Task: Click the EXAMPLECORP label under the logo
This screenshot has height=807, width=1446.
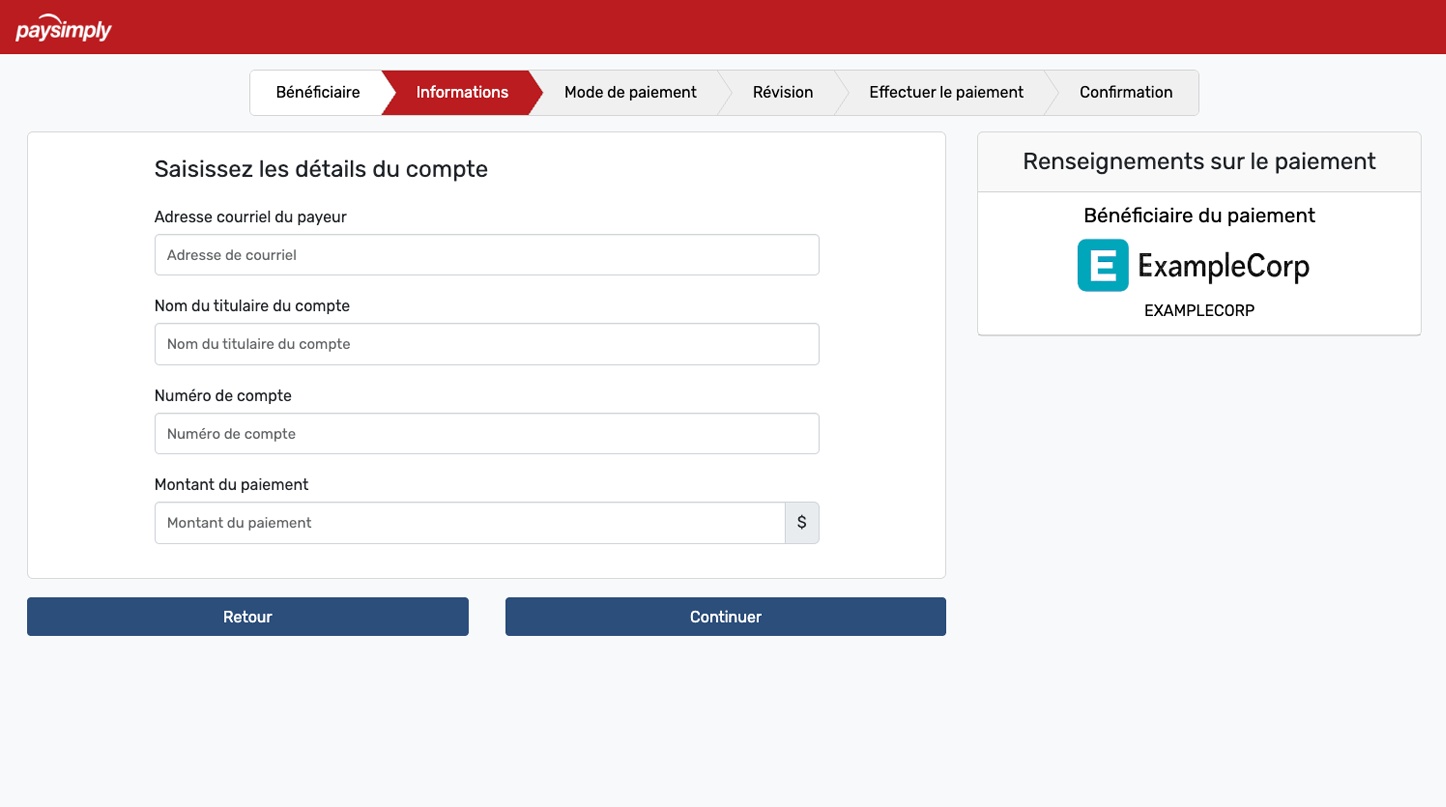Action: [1198, 310]
